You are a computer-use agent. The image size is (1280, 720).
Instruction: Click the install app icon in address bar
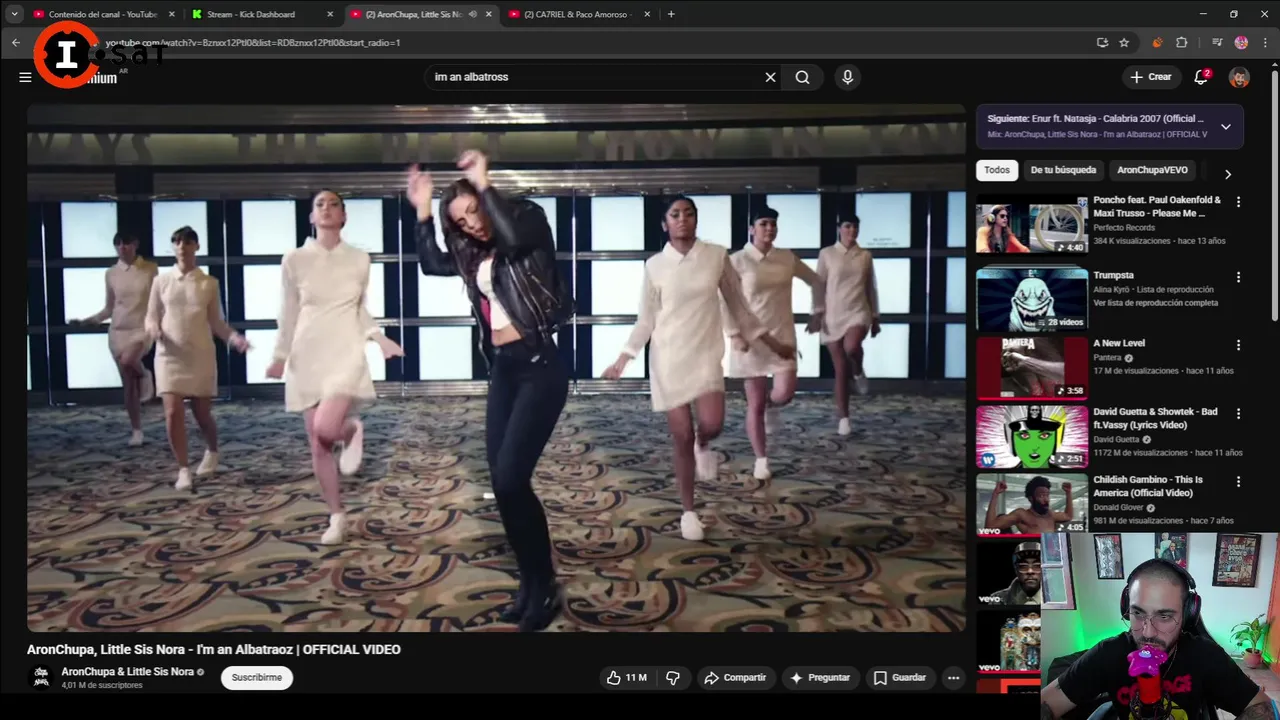(1102, 42)
